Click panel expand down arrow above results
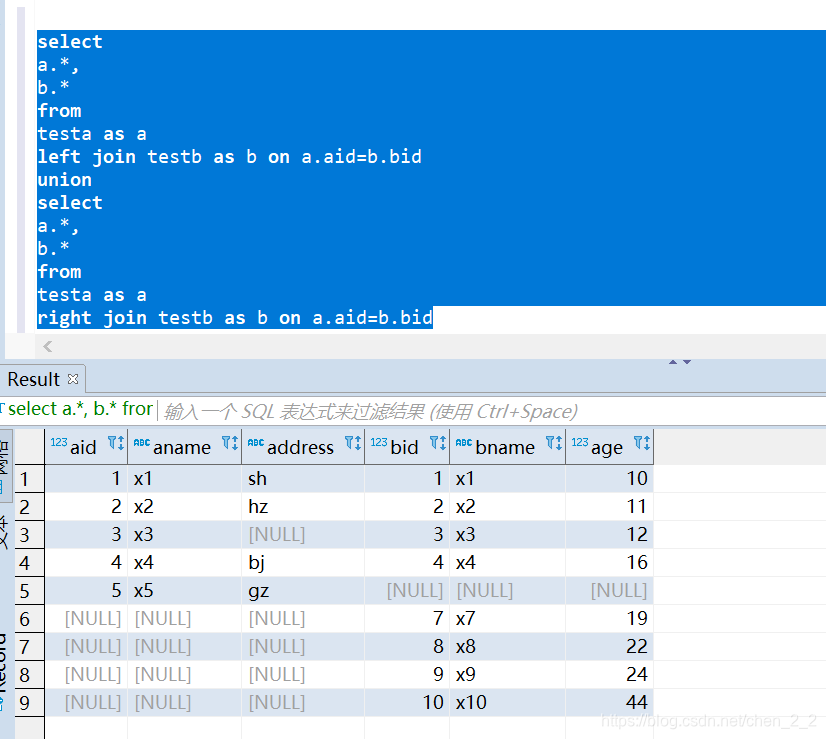Viewport: 826px width, 739px height. click(x=687, y=362)
